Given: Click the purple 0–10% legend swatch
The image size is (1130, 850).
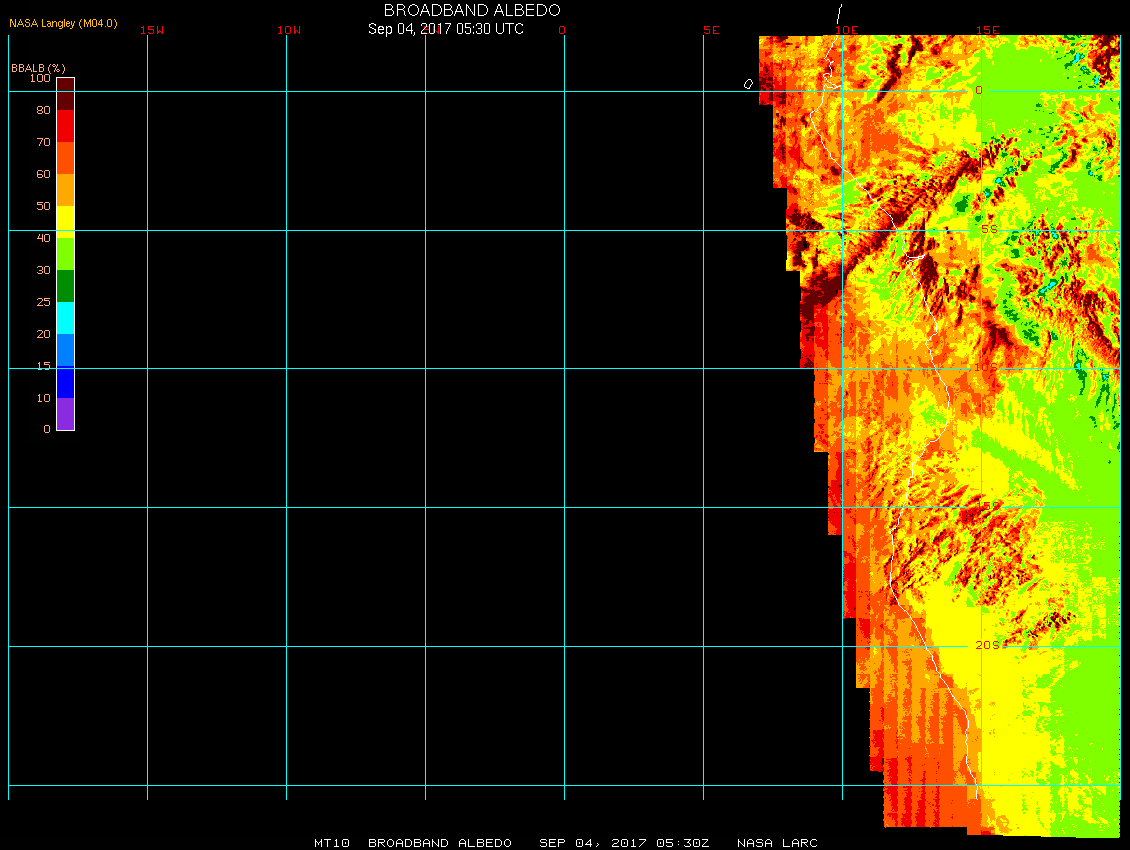Looking at the screenshot, I should (x=65, y=414).
